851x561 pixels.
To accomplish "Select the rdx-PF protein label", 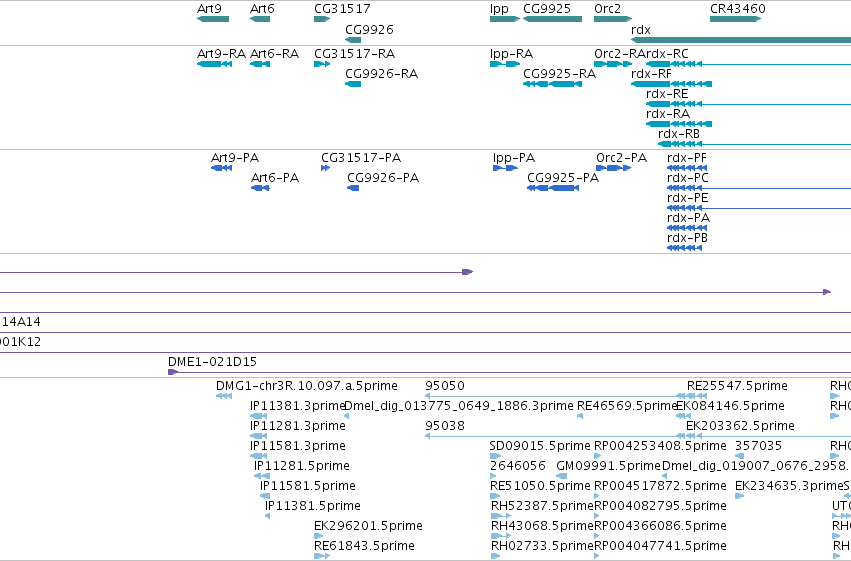I will pos(687,158).
